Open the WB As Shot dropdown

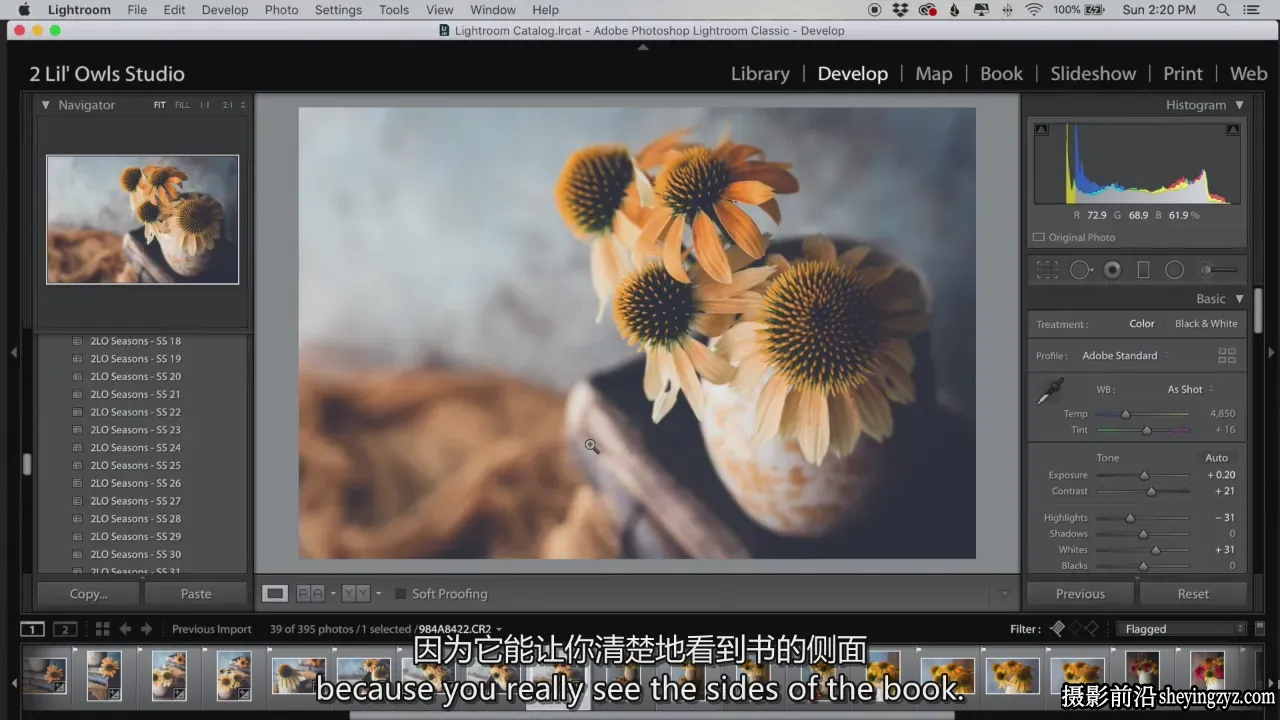1190,390
